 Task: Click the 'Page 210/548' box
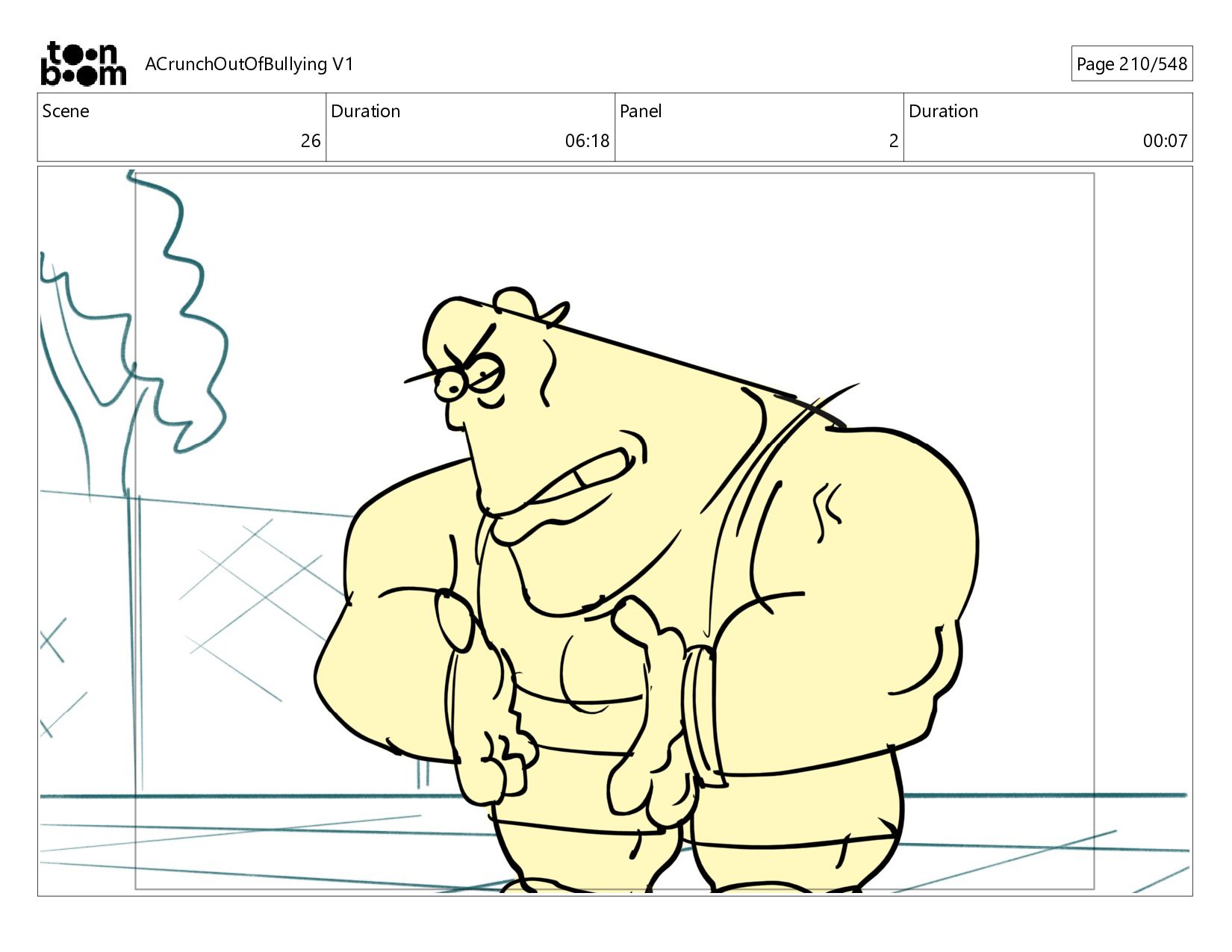tap(1131, 64)
